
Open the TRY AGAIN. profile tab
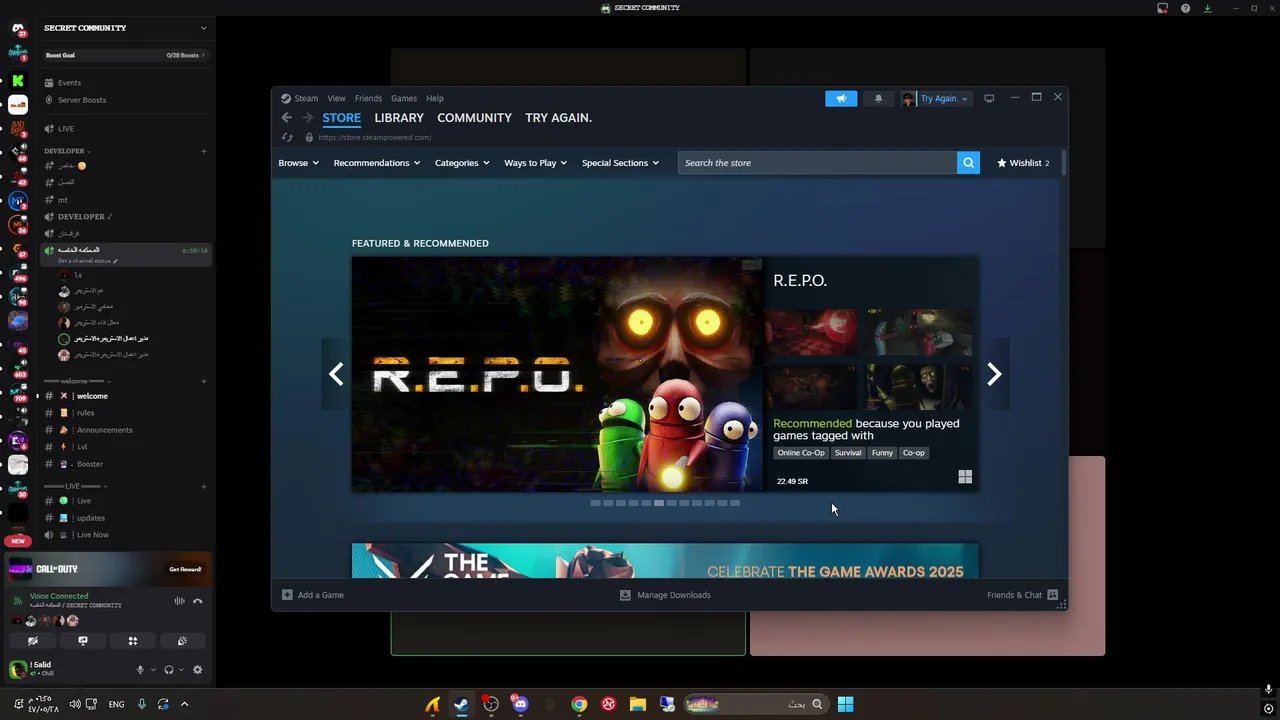coord(558,118)
